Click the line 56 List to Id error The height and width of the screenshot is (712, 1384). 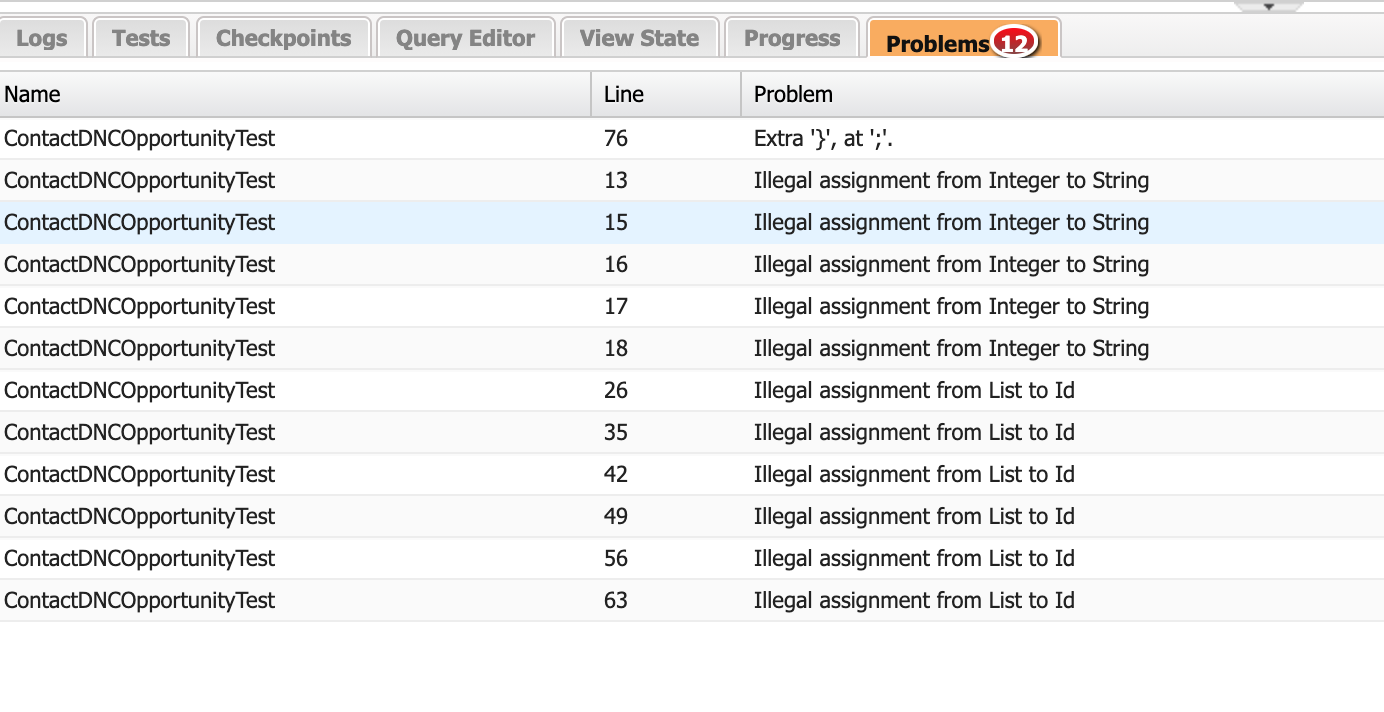tap(913, 559)
